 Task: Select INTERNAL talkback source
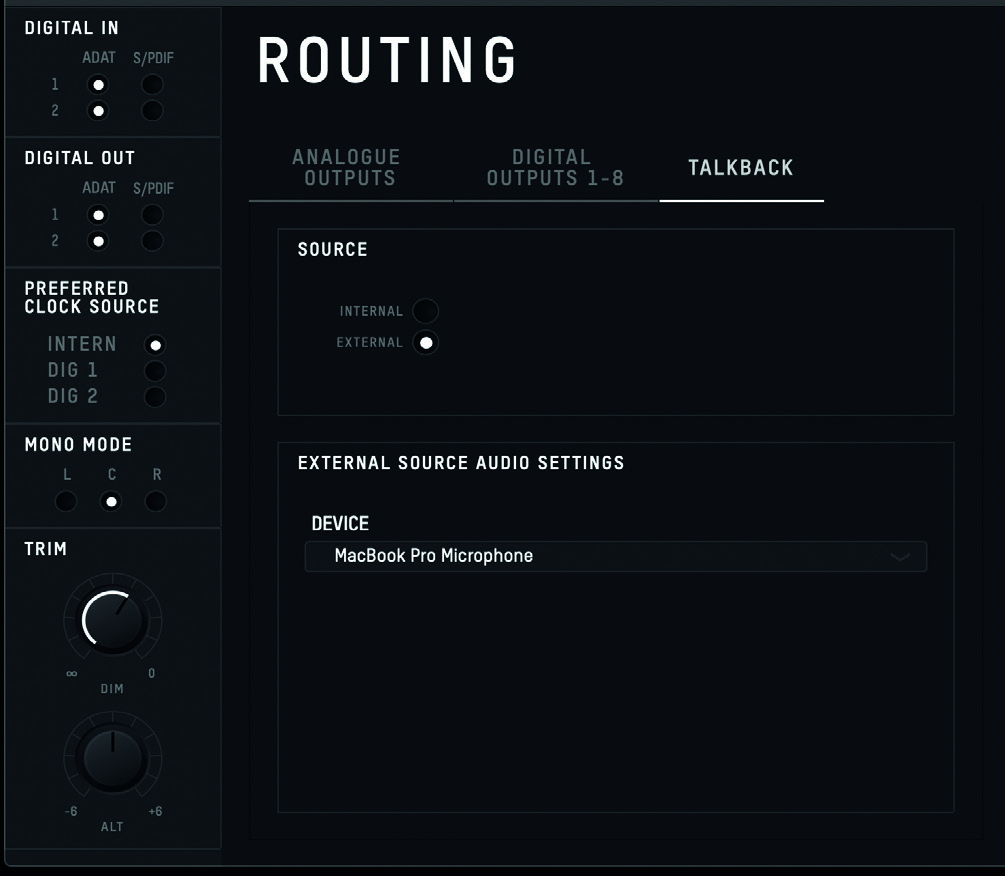pyautogui.click(x=426, y=311)
